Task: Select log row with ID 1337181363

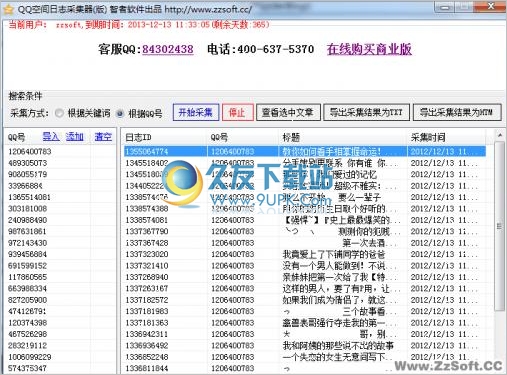Action: coord(305,323)
